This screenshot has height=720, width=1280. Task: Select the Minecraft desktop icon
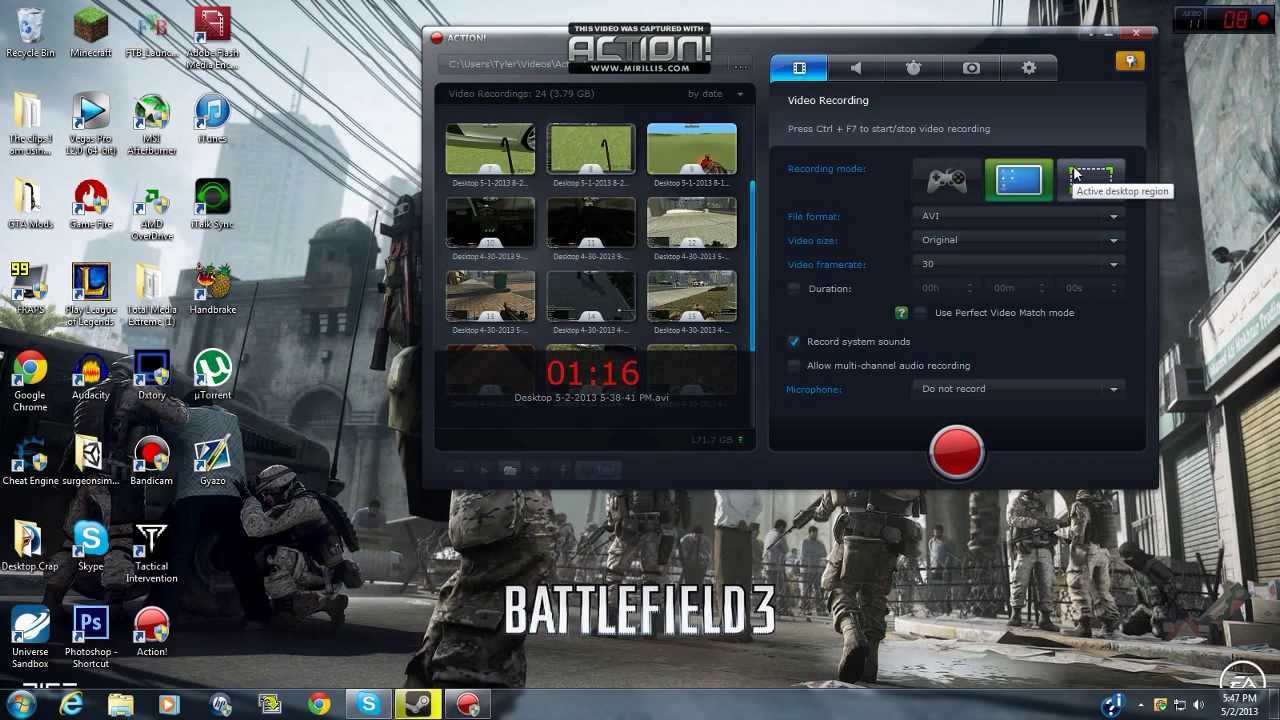(91, 33)
